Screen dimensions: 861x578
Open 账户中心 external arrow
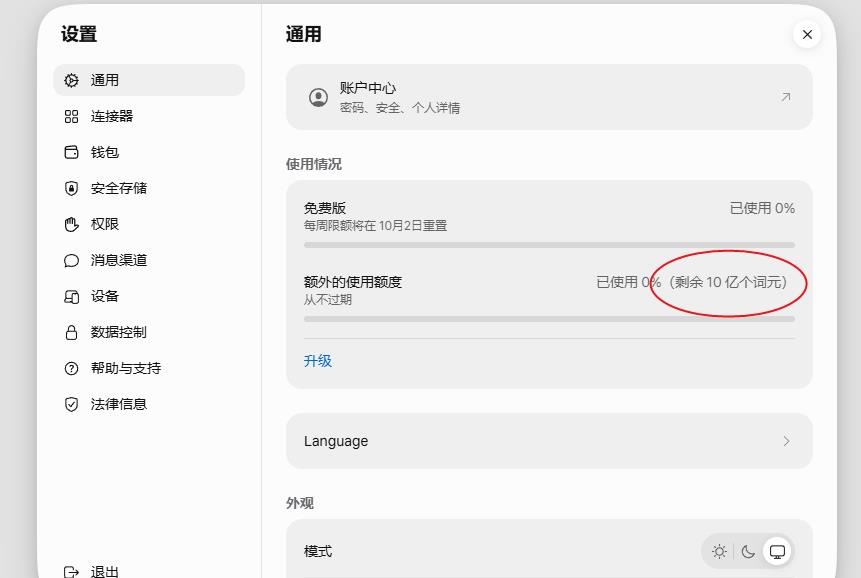(786, 97)
